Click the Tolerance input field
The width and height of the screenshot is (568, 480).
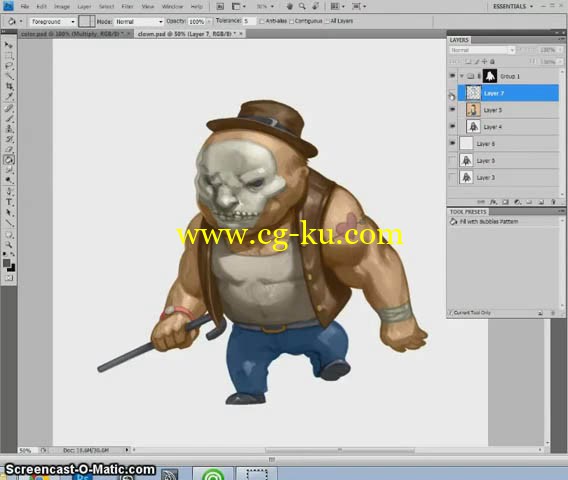249,21
